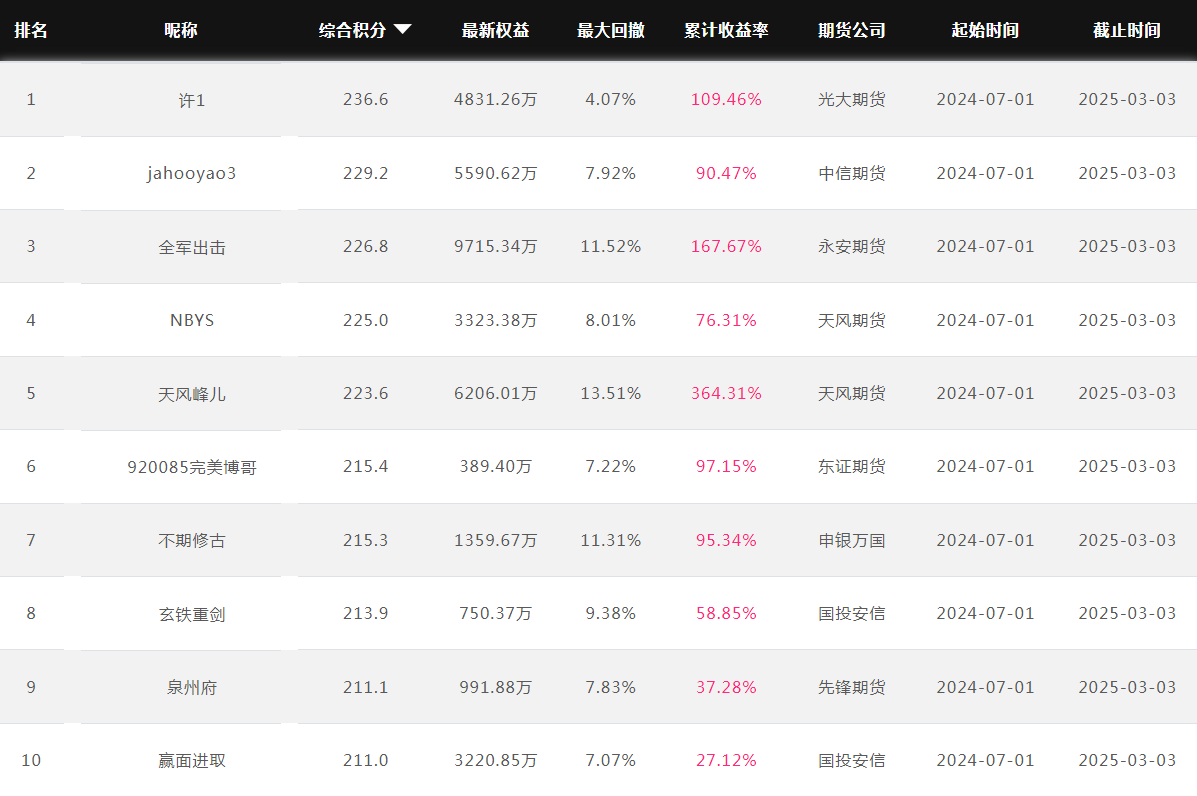Select return rate 58.85%
This screenshot has height=796, width=1197.
point(726,614)
